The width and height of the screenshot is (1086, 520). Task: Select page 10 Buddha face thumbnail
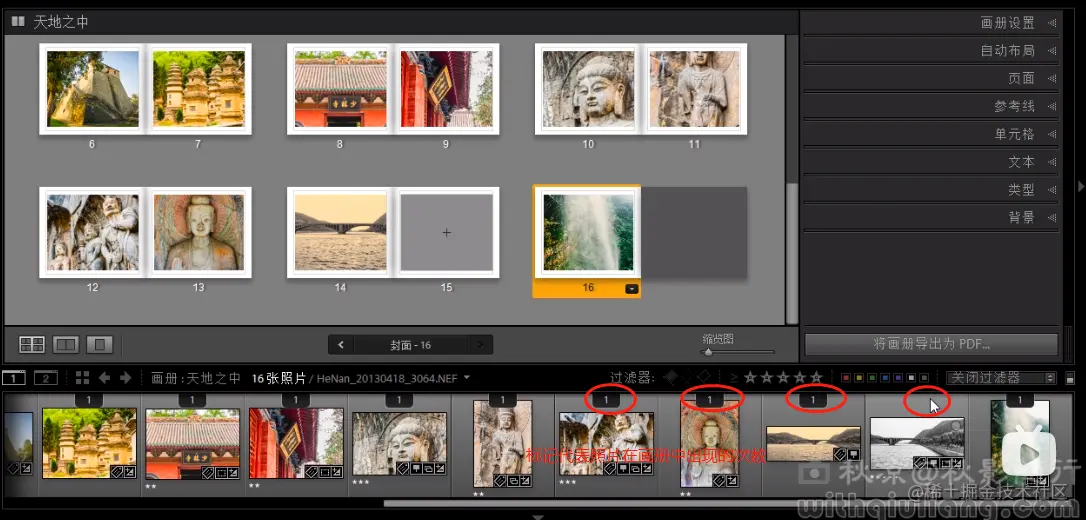[x=589, y=89]
